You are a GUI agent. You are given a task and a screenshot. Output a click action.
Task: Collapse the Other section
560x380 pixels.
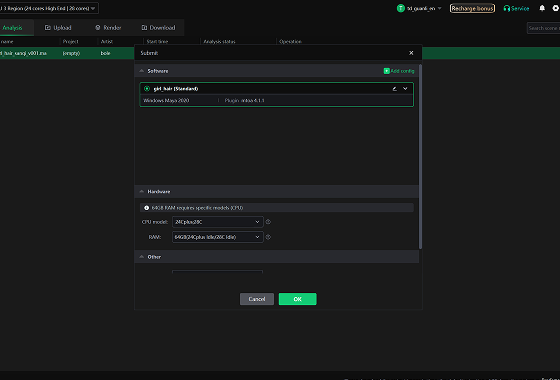click(142, 257)
